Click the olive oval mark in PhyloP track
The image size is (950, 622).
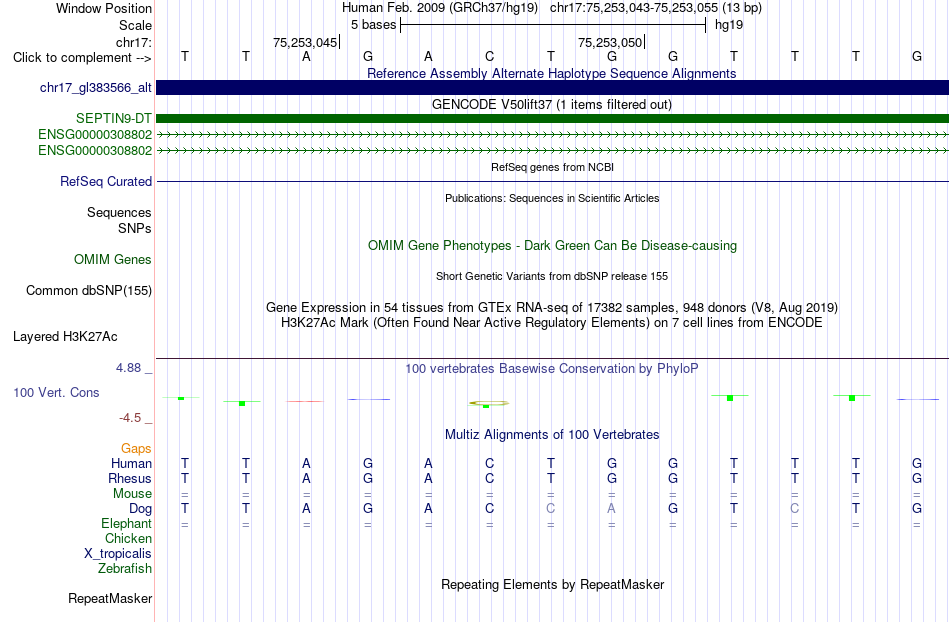tap(489, 403)
